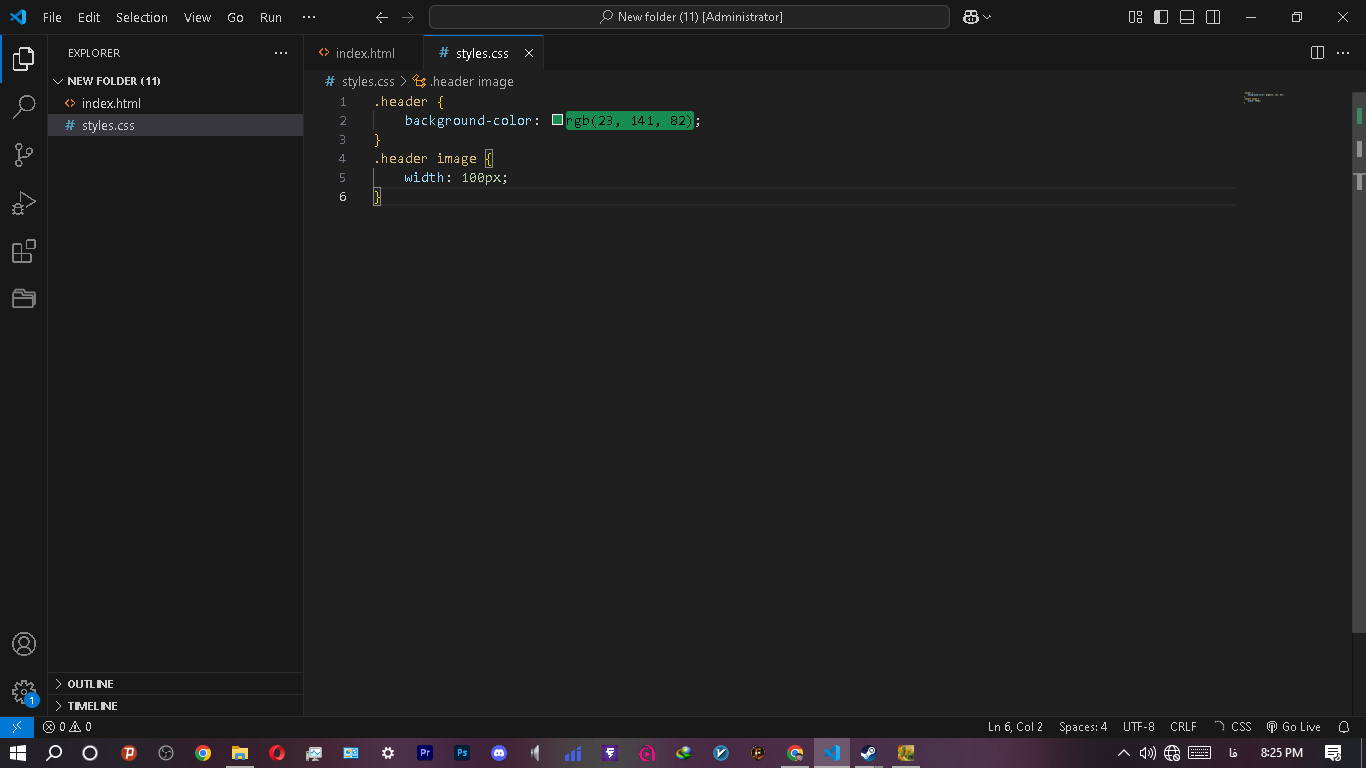
Task: Open Google Chrome from taskbar
Action: 203,753
